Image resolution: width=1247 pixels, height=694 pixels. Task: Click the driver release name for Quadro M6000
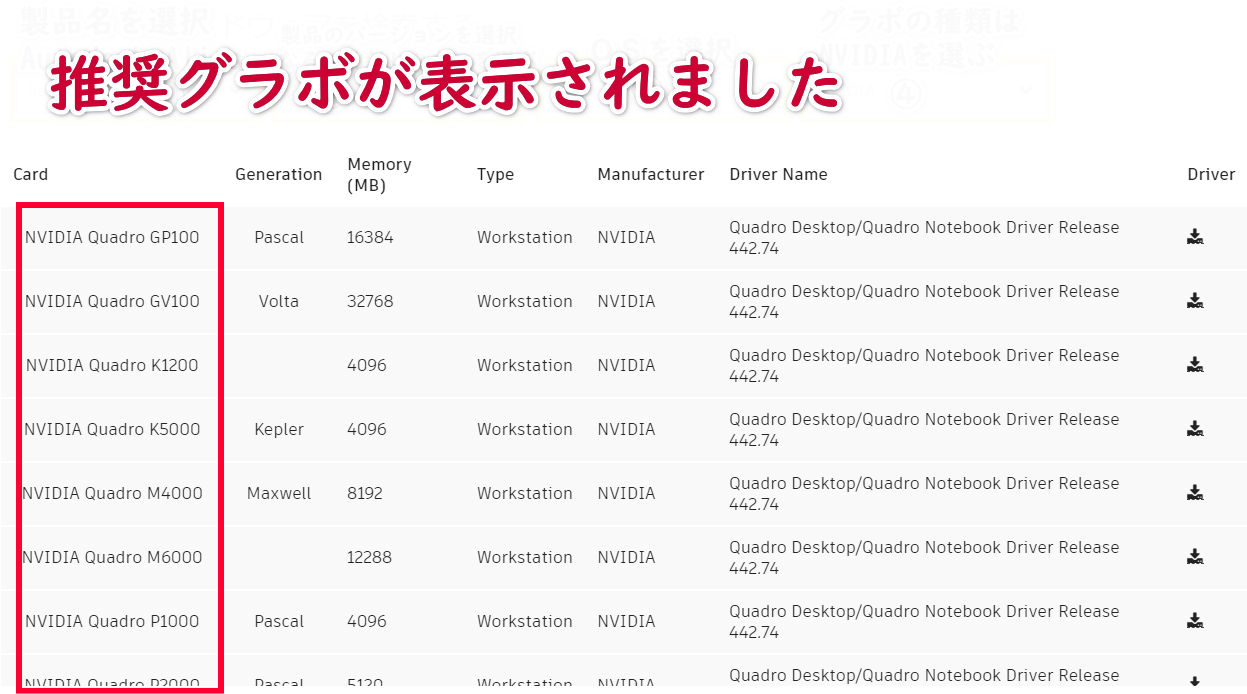tap(924, 557)
